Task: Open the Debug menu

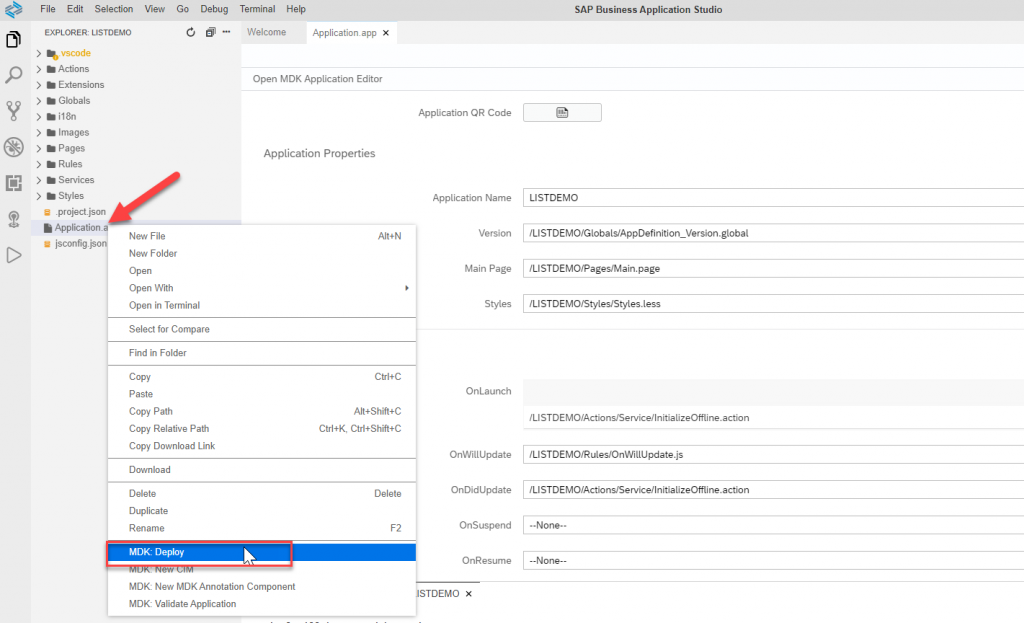Action: tap(214, 9)
